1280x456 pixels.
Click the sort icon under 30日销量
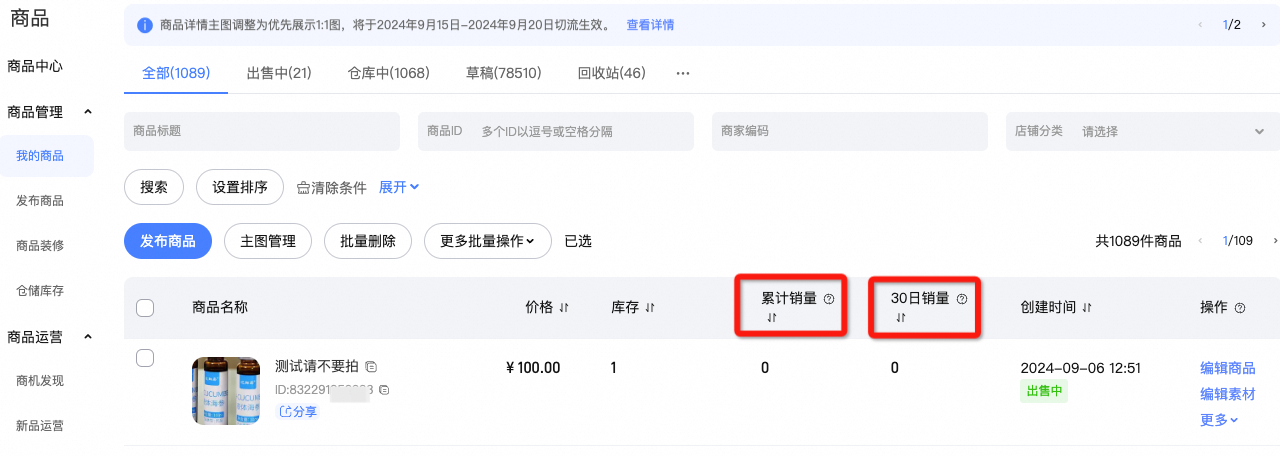point(900,317)
